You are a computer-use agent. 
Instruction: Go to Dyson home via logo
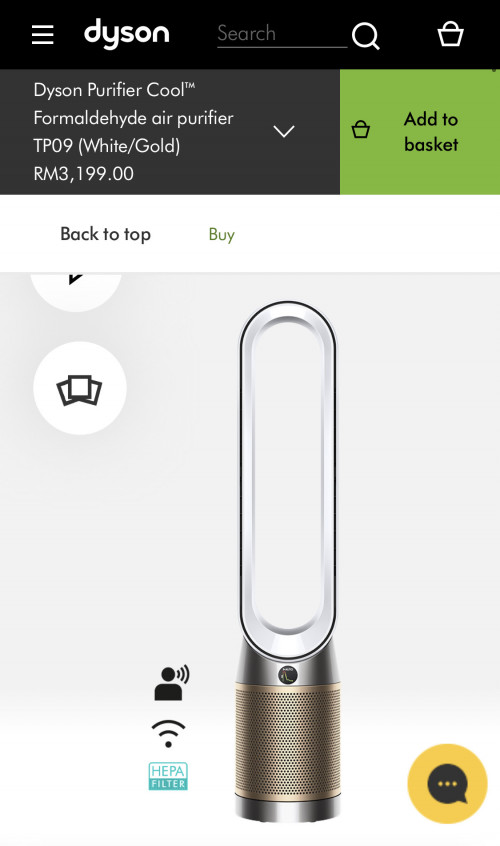coord(127,33)
